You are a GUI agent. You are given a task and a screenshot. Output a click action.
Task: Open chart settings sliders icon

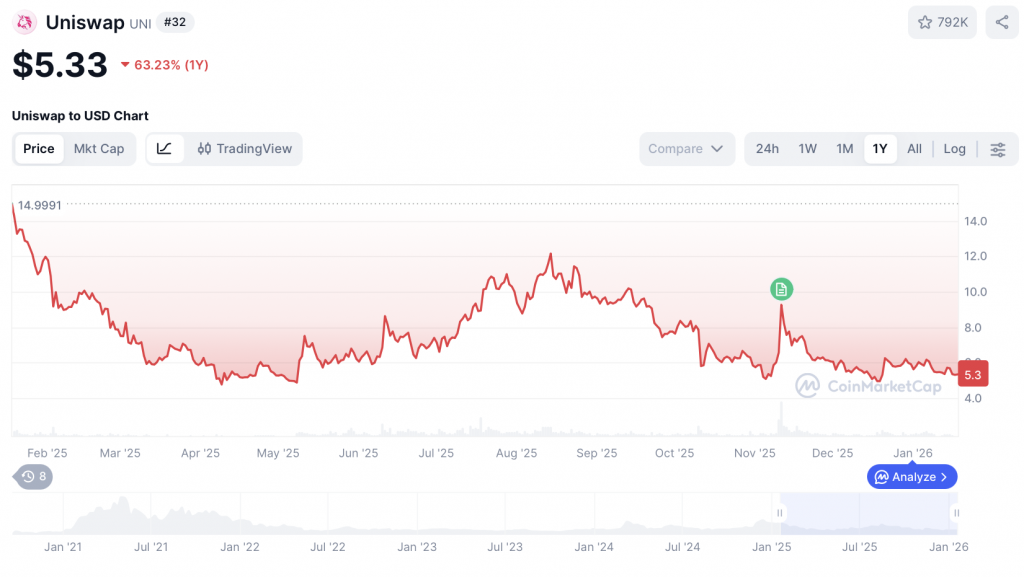(998, 149)
